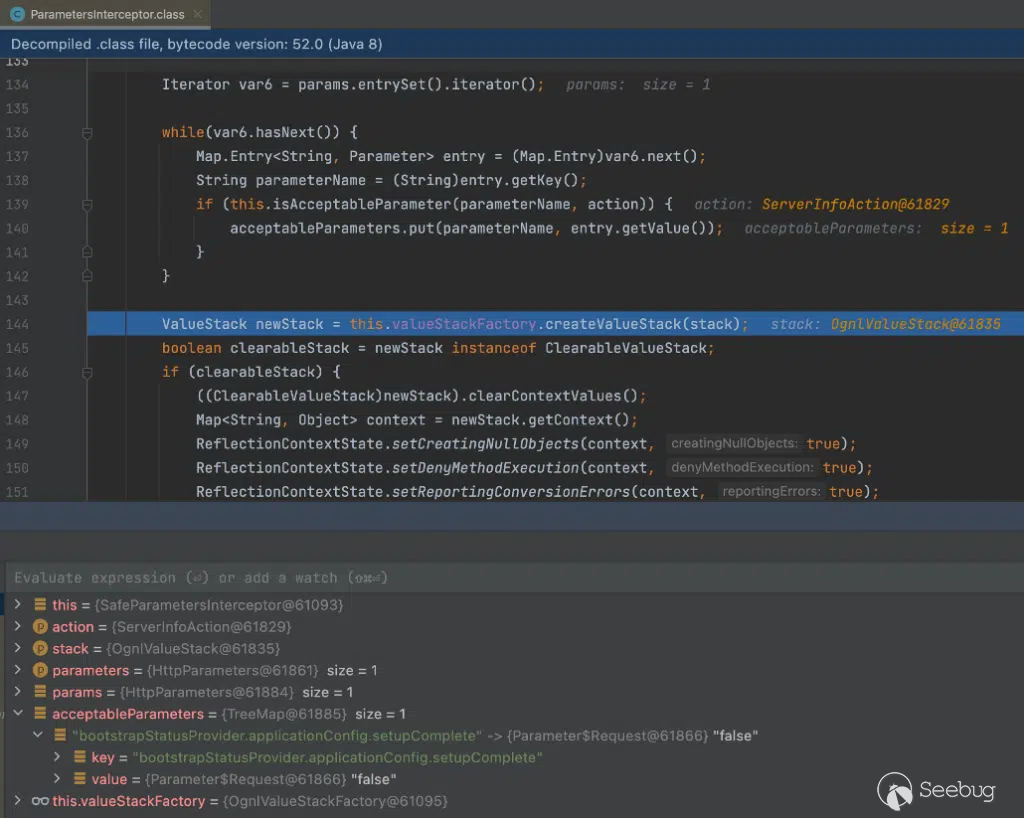Click 'setReportingConversionErrors' in line 151

point(511,492)
